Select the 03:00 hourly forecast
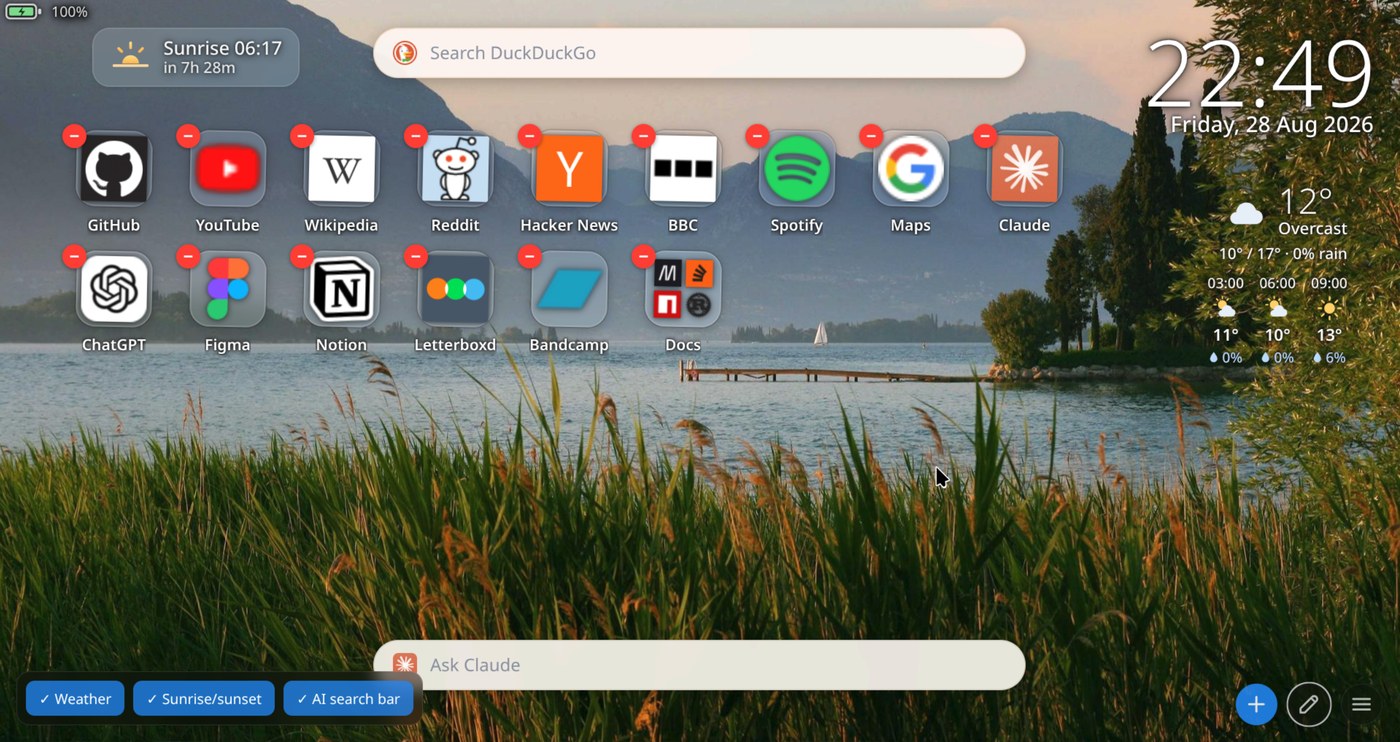Image resolution: width=1400 pixels, height=742 pixels. [x=1226, y=320]
